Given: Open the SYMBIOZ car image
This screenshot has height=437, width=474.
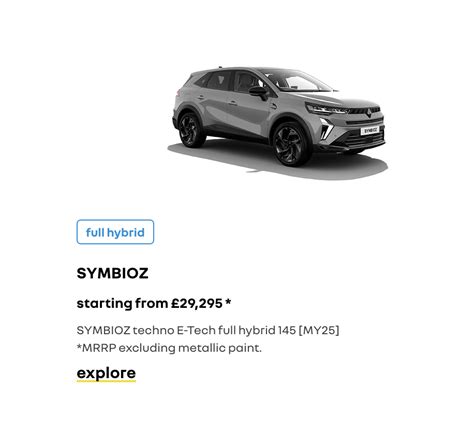Looking at the screenshot, I should coord(278,123).
